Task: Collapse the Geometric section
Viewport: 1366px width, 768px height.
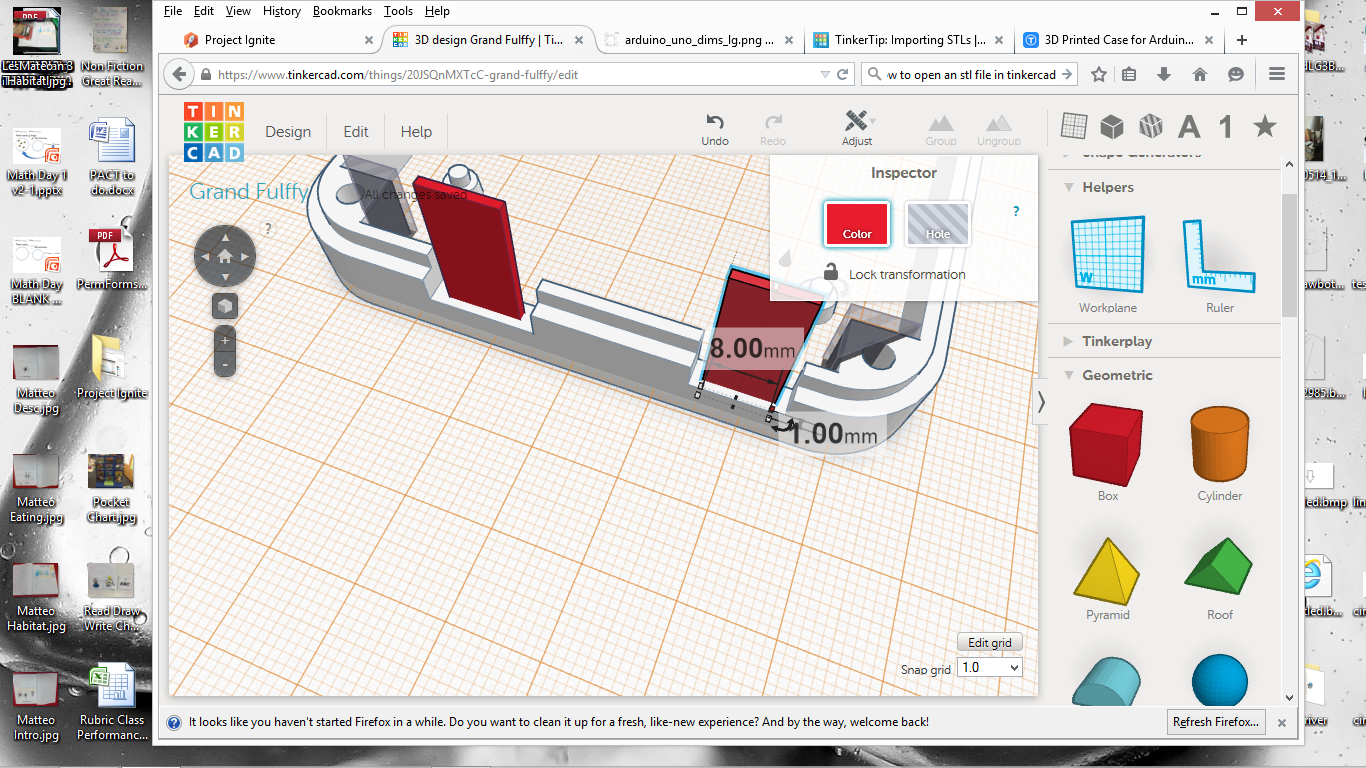Action: click(1069, 375)
